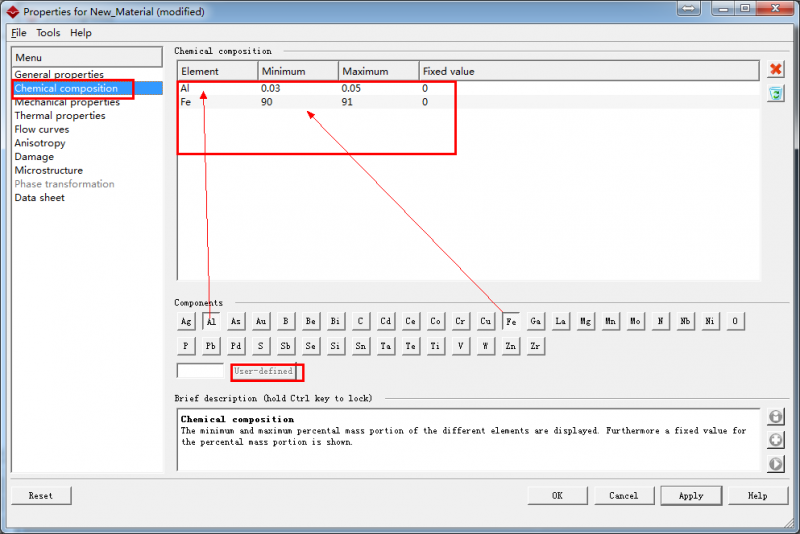The height and width of the screenshot is (534, 800).
Task: Add the Ti component
Action: click(x=435, y=346)
